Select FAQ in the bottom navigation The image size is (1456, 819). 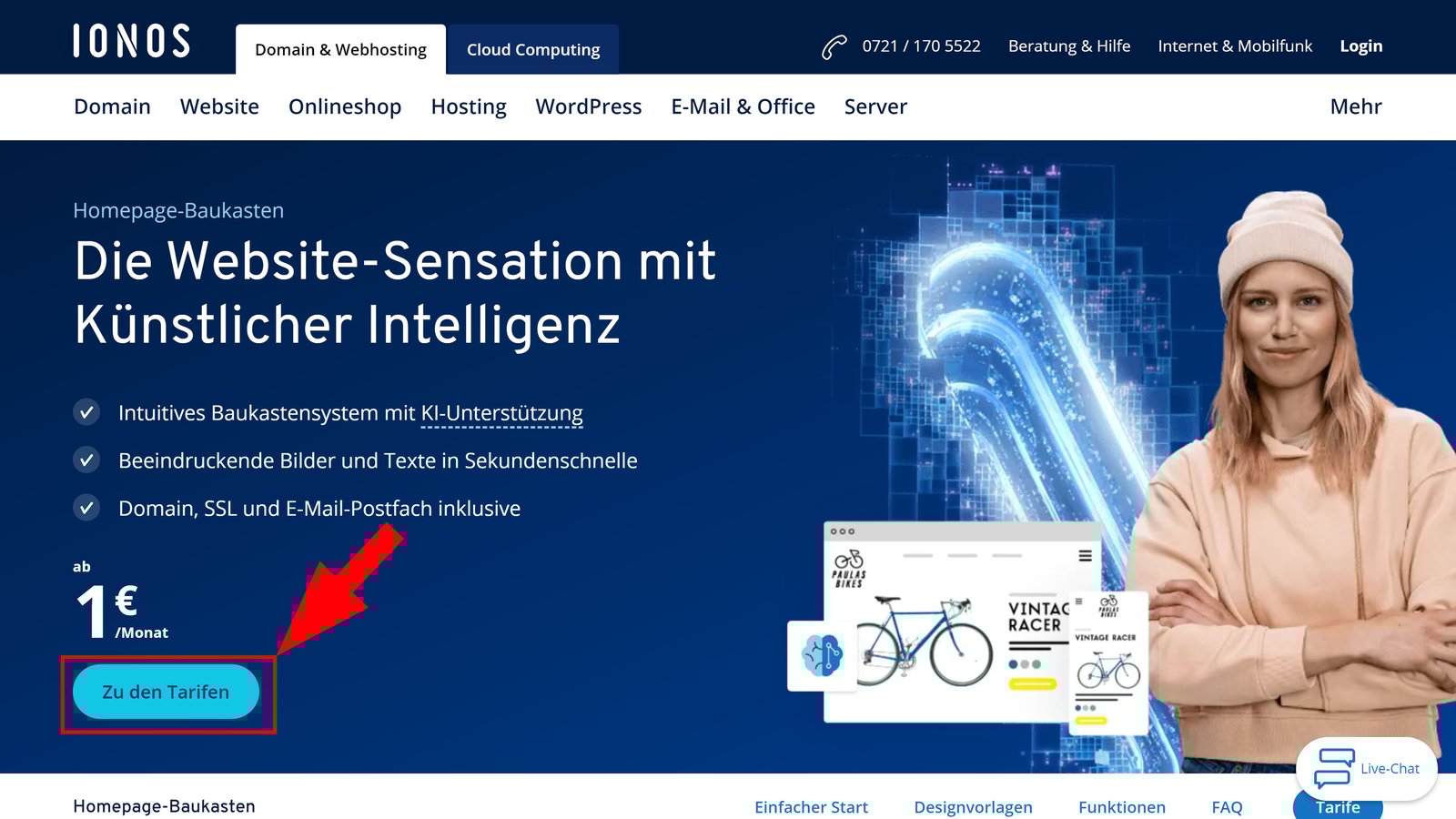(x=1226, y=806)
